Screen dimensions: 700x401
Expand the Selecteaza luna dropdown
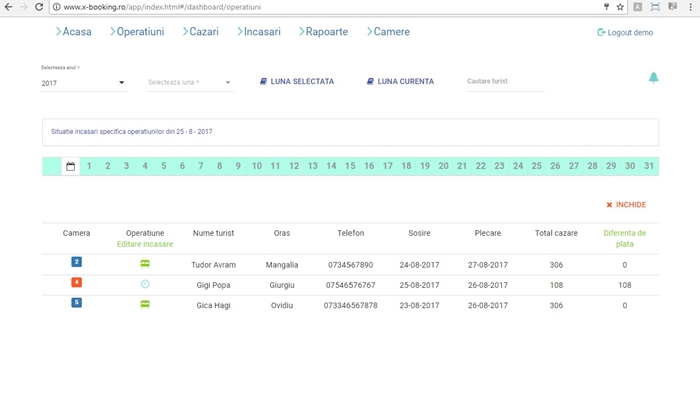(190, 83)
